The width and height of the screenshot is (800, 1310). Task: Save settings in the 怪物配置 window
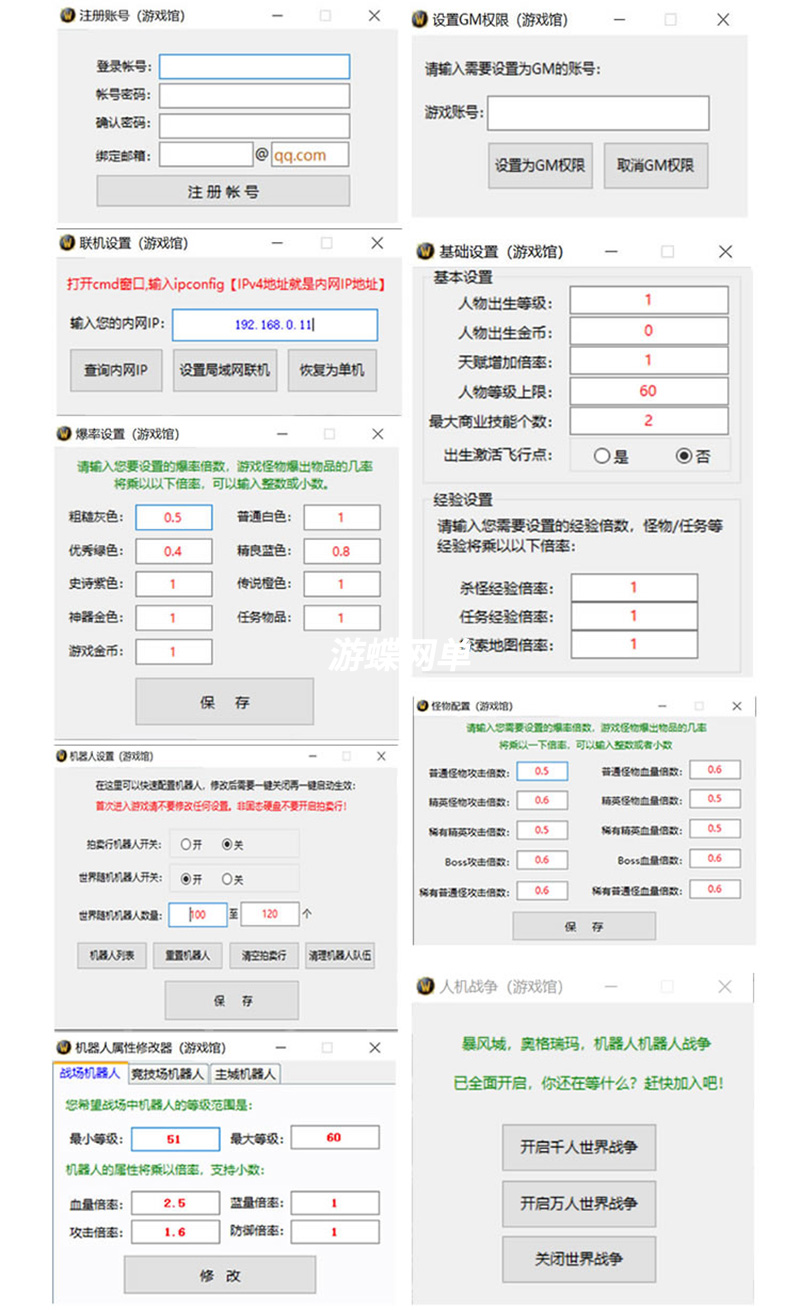(x=584, y=926)
